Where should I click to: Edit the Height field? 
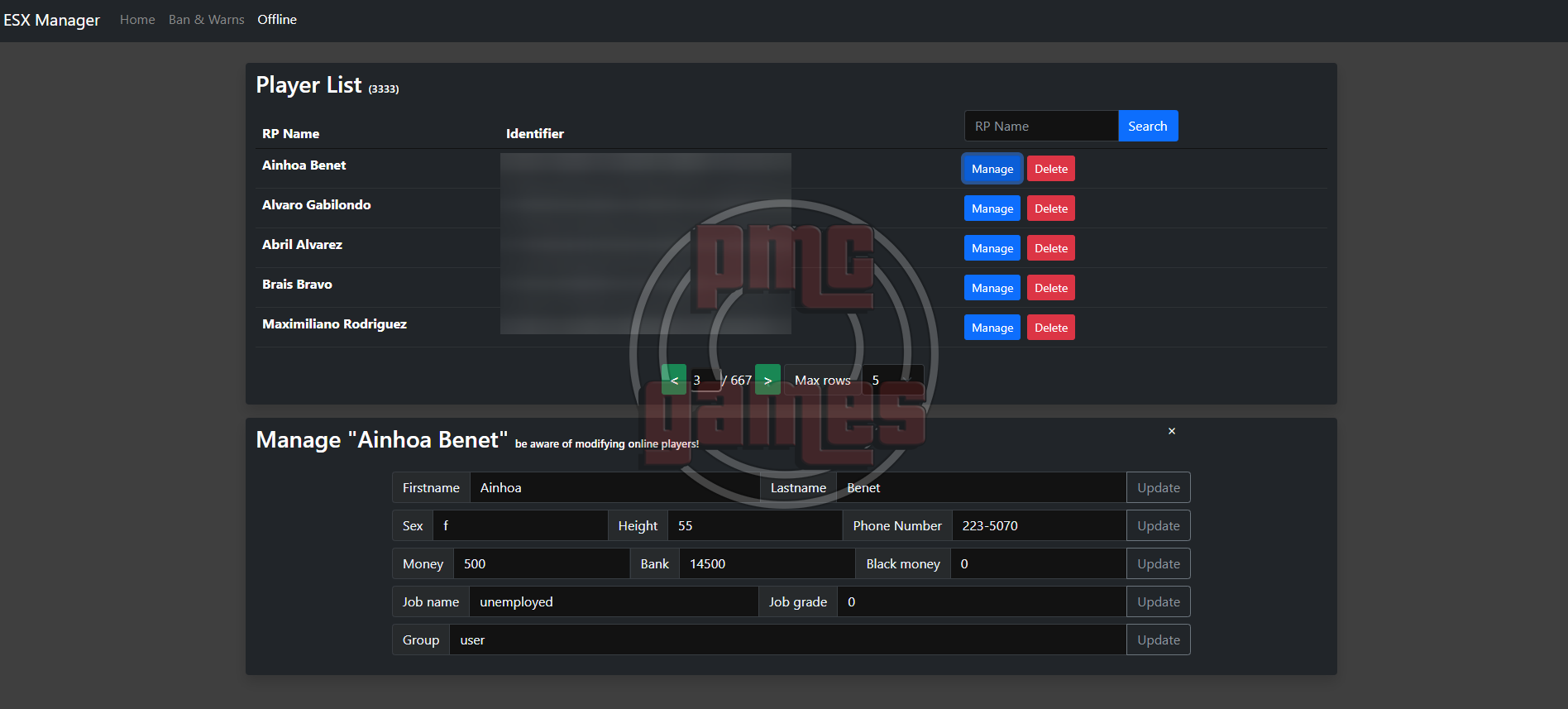[x=755, y=525]
